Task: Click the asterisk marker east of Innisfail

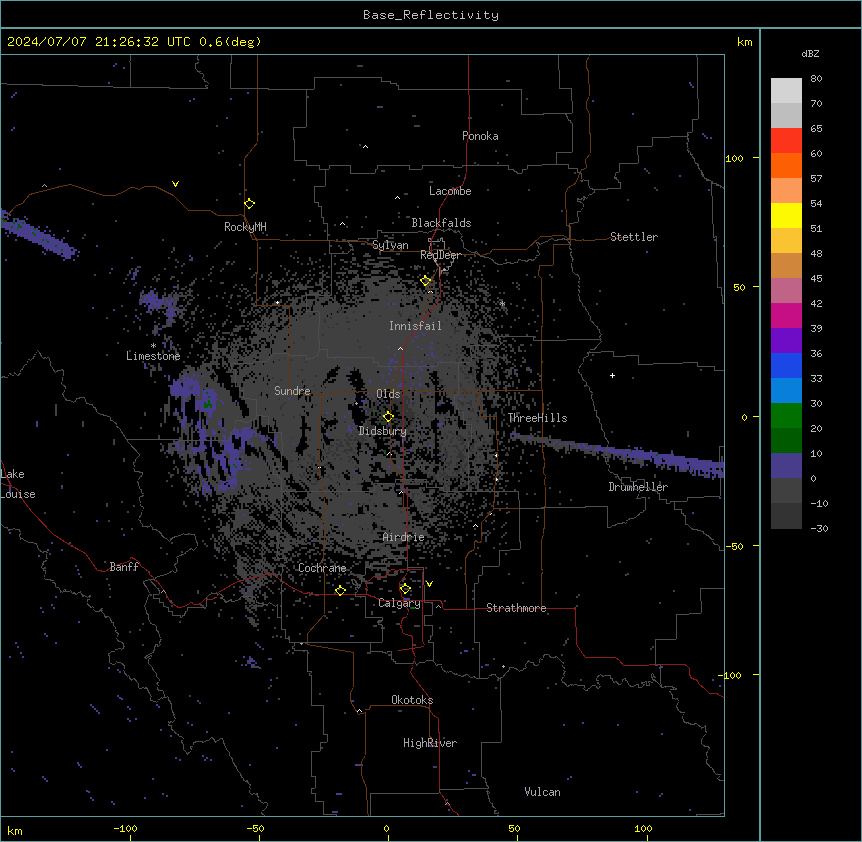Action: pyautogui.click(x=502, y=303)
